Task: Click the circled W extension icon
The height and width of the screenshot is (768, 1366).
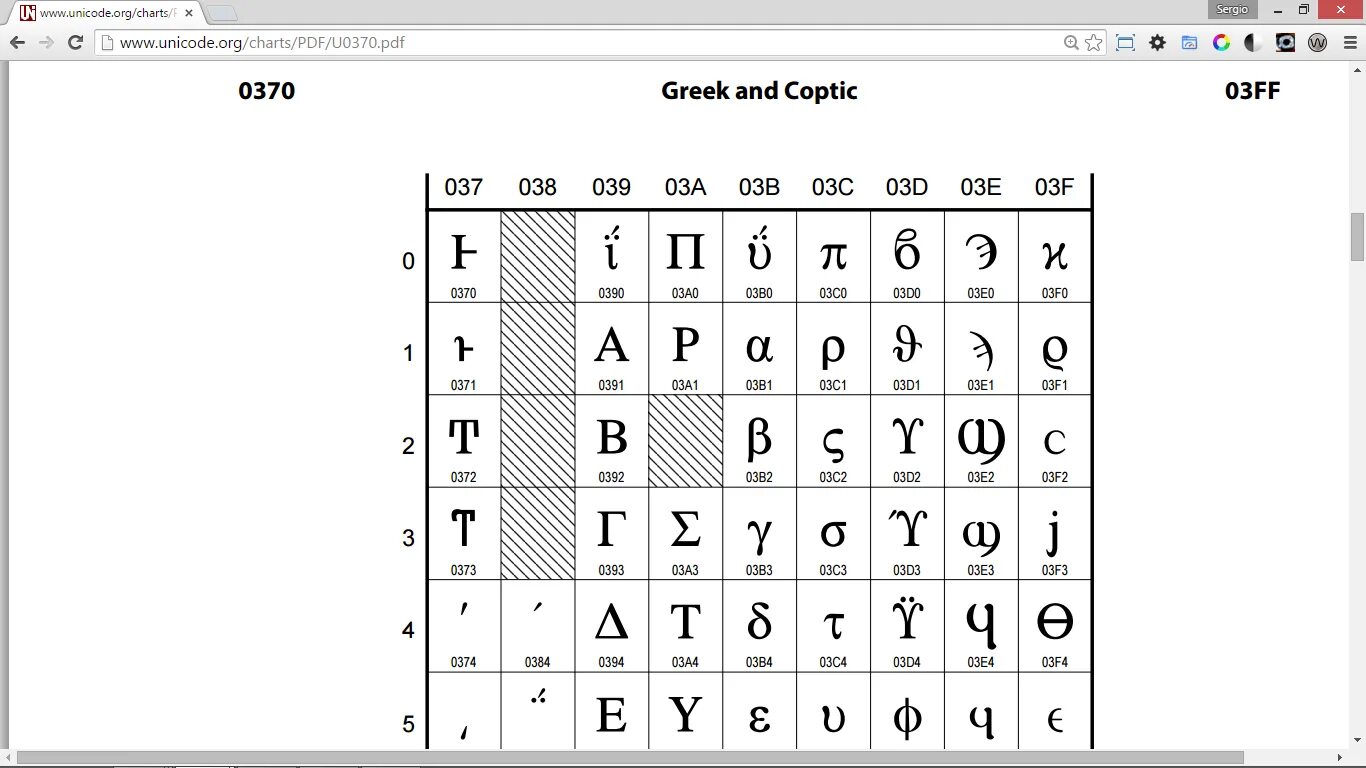Action: point(1317,42)
